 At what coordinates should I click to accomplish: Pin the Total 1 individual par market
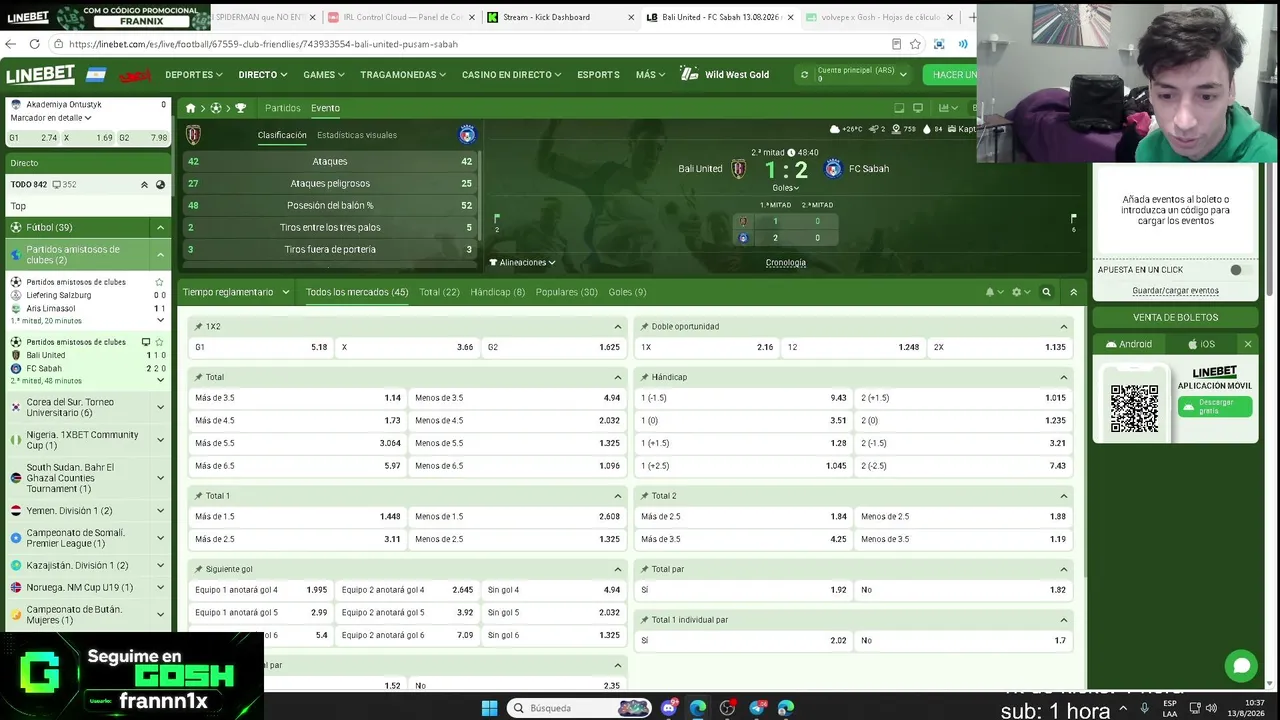(x=644, y=620)
